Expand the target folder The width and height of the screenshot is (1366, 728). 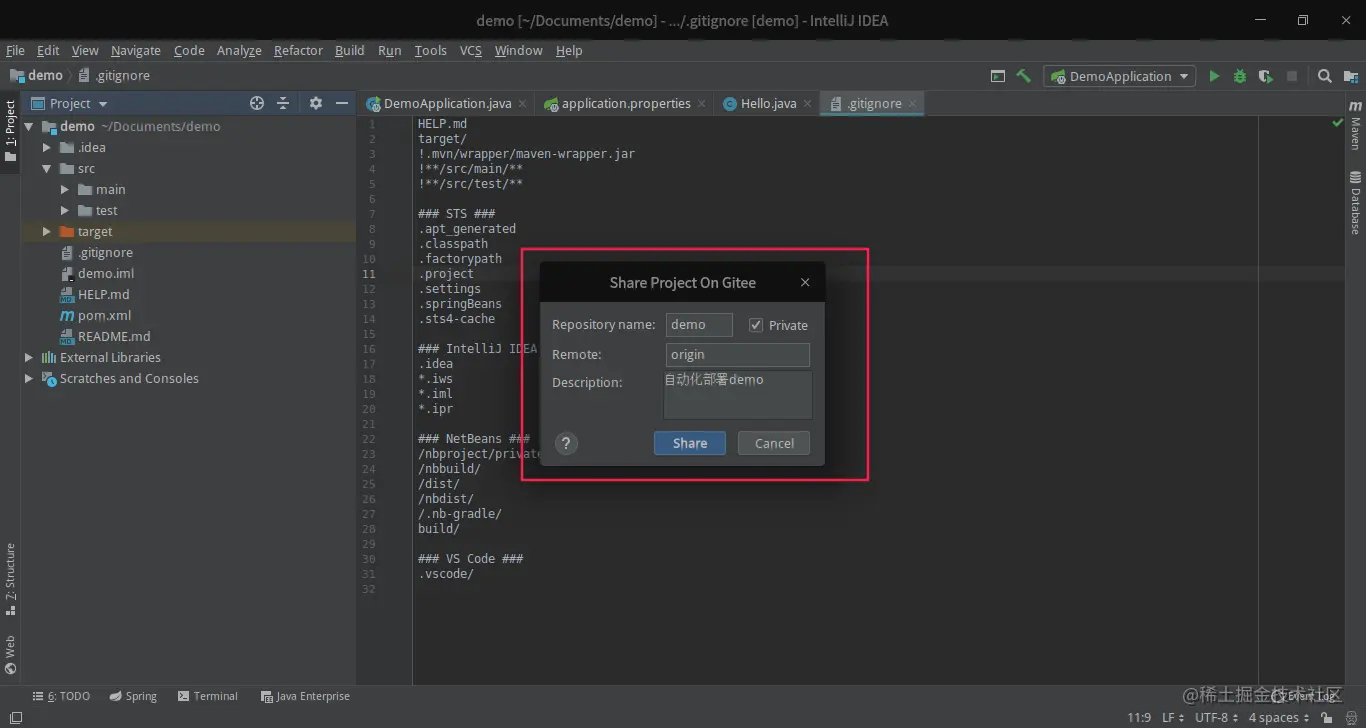(x=47, y=232)
